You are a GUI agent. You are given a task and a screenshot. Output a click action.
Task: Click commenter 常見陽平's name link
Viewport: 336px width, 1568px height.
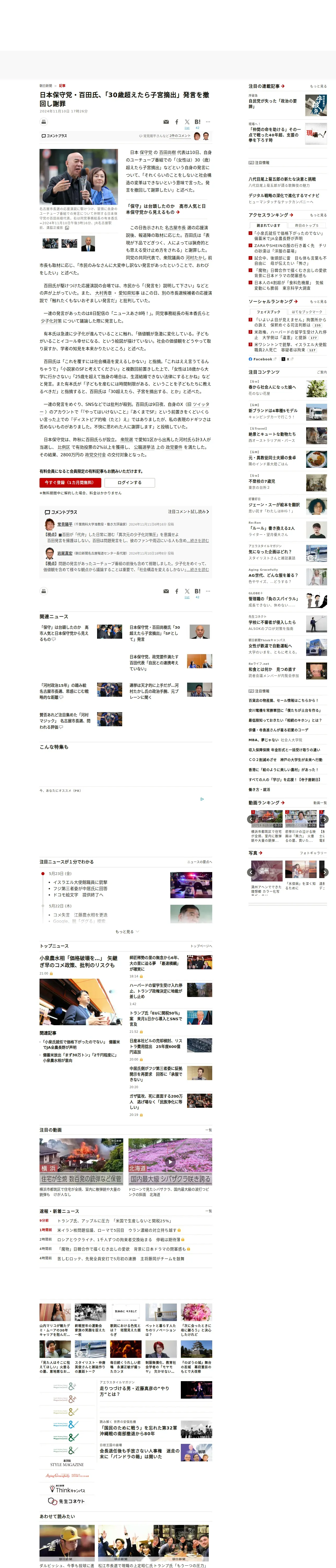tap(65, 524)
